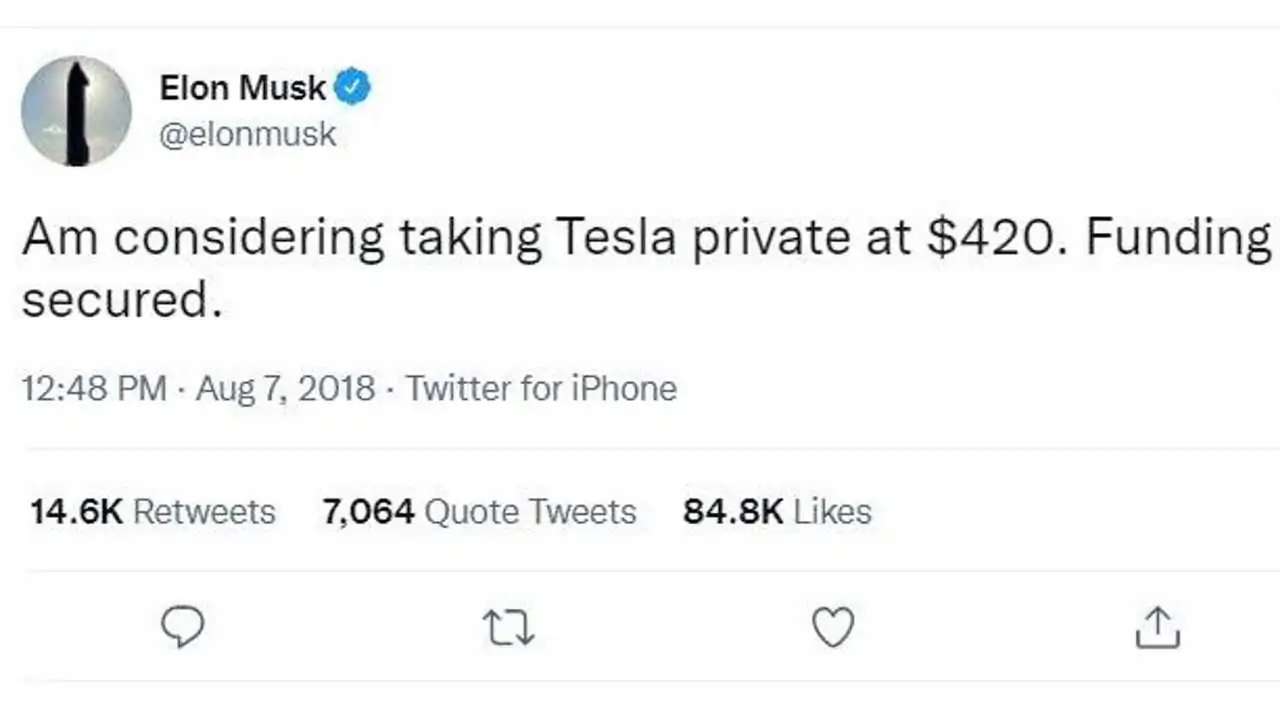Viewport: 1280px width, 720px height.
Task: Click the word "secured." in the tweet
Action: [x=121, y=298]
